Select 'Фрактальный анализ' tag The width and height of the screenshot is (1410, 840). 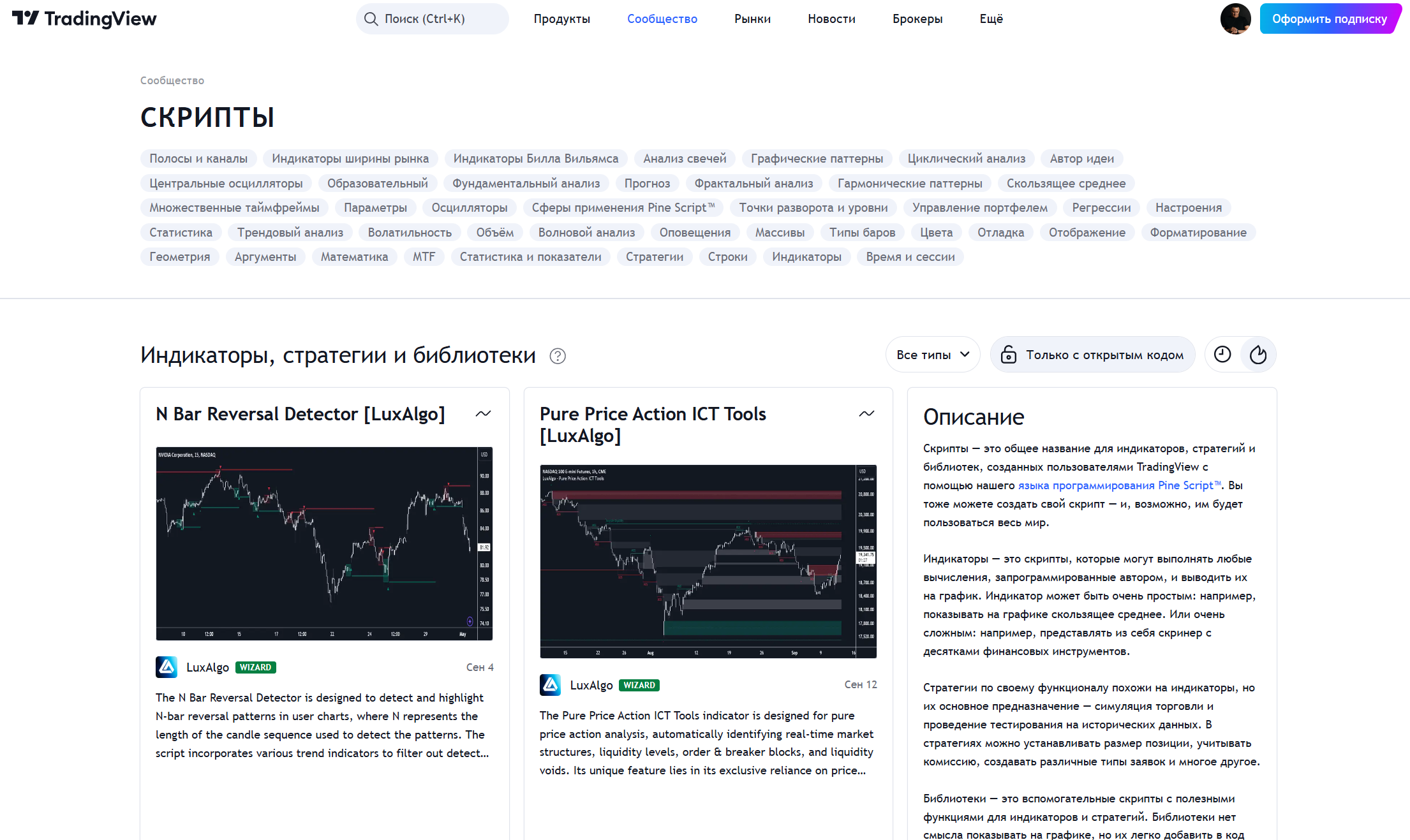click(x=754, y=184)
